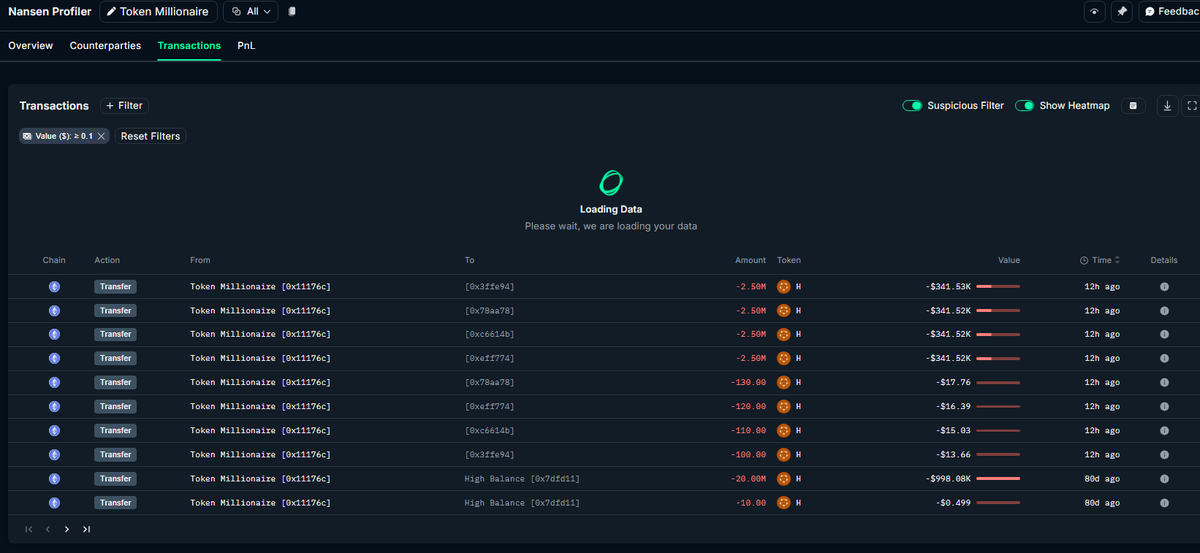Copy address using the clipboard icon
This screenshot has height=553, width=1200.
point(291,12)
